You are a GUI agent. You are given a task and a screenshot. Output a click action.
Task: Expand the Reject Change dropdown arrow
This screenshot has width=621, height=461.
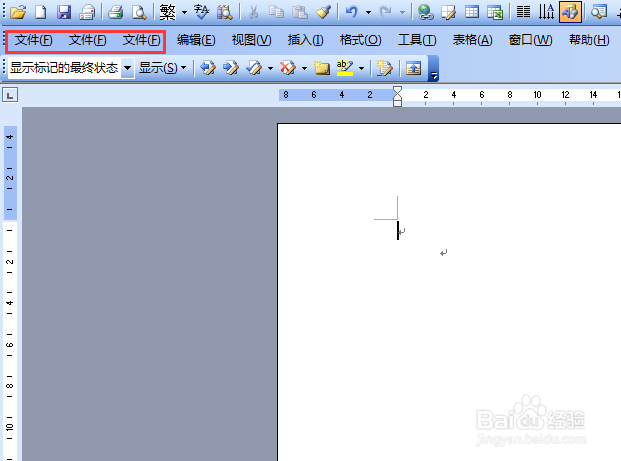[x=304, y=68]
